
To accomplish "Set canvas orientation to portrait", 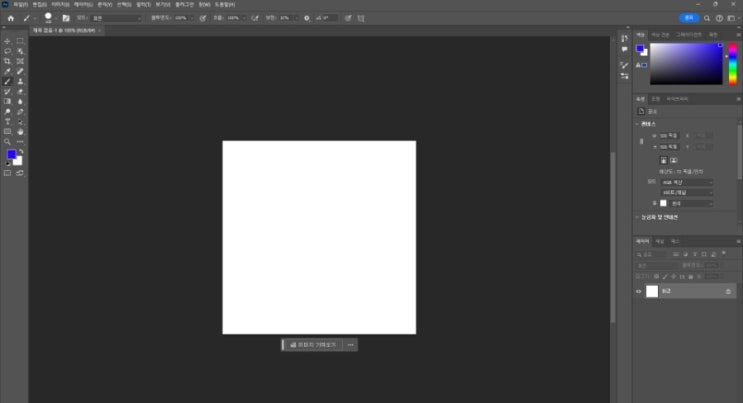I will pyautogui.click(x=663, y=160).
